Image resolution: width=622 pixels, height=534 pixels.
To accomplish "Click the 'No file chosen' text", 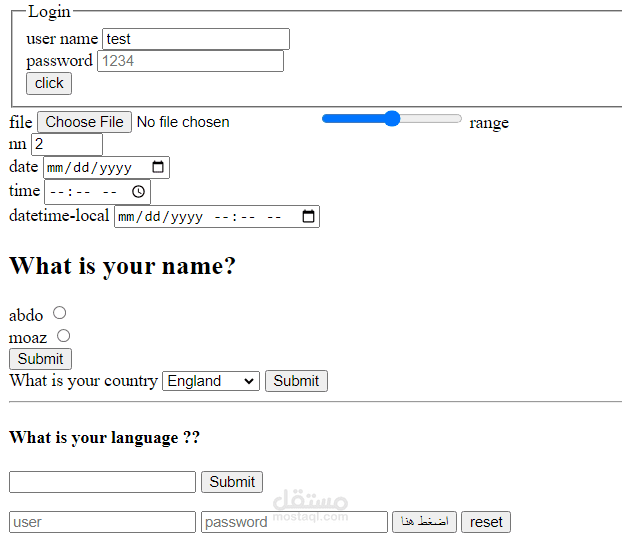I will pyautogui.click(x=183, y=122).
